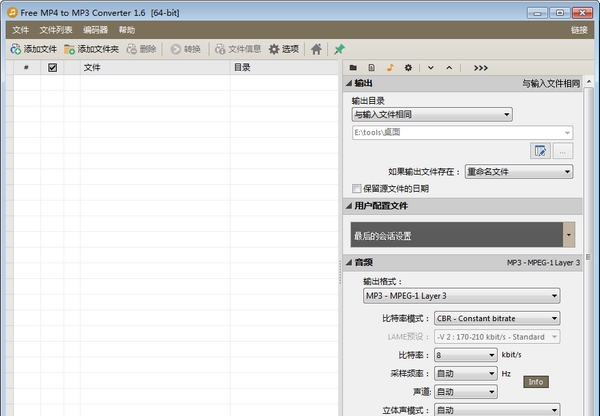Collapse the 音频 section
Screen dimensions: 600x416
pos(349,263)
